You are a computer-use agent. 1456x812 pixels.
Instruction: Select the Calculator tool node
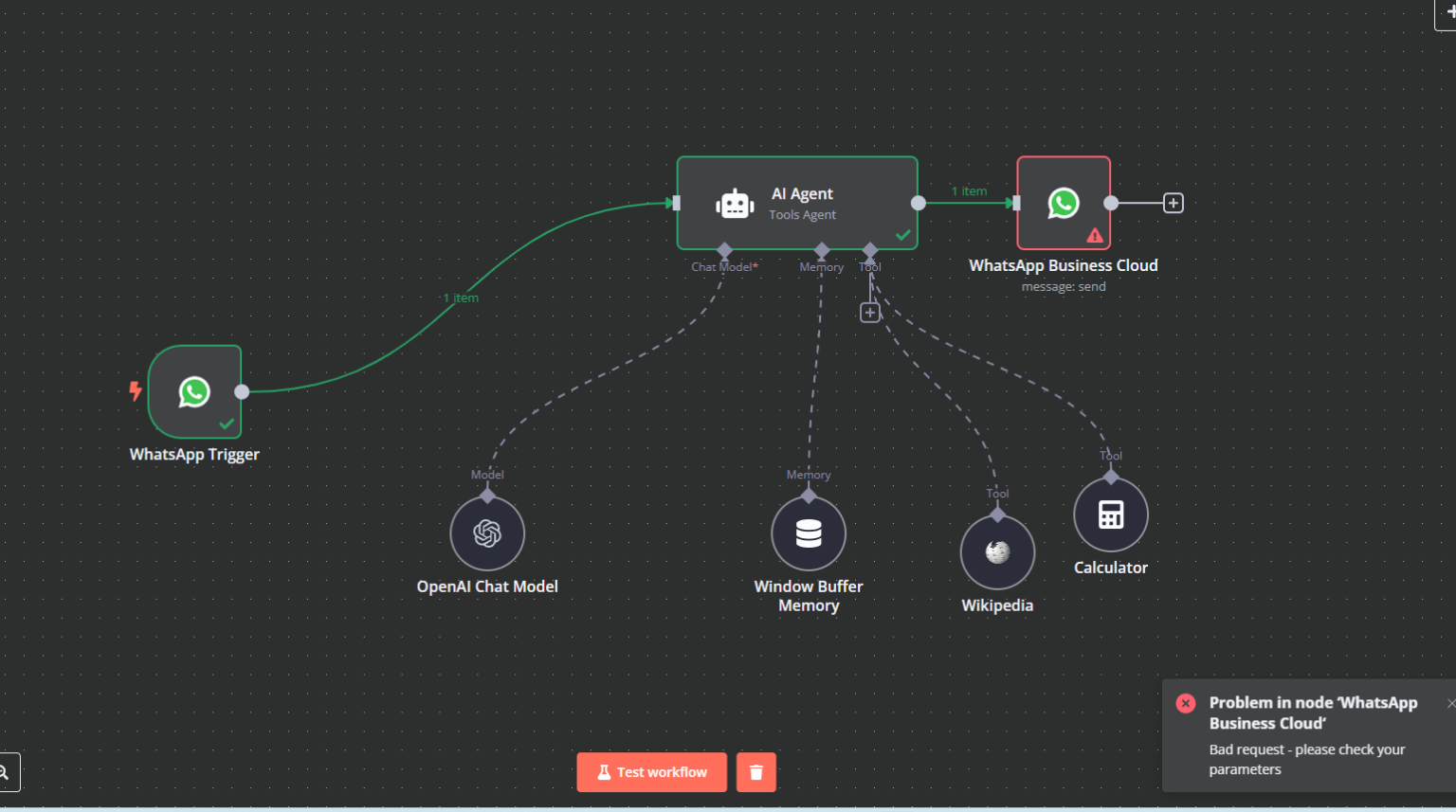(1110, 514)
